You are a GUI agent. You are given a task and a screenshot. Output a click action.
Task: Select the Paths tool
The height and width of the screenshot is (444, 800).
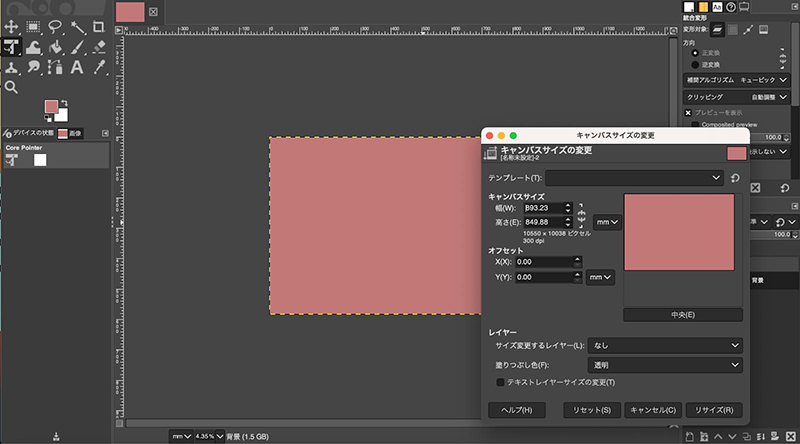tap(55, 67)
